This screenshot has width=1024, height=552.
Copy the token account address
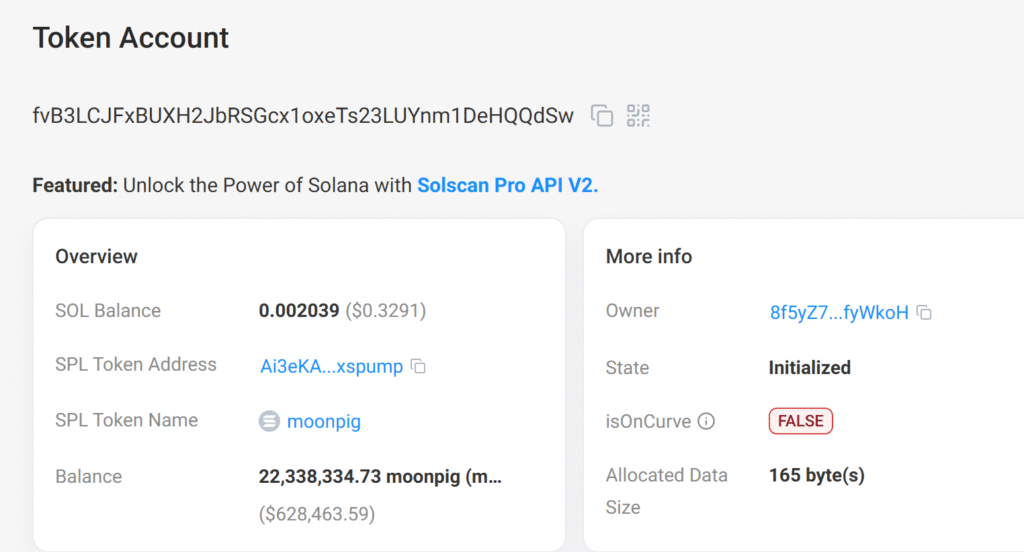tap(602, 116)
